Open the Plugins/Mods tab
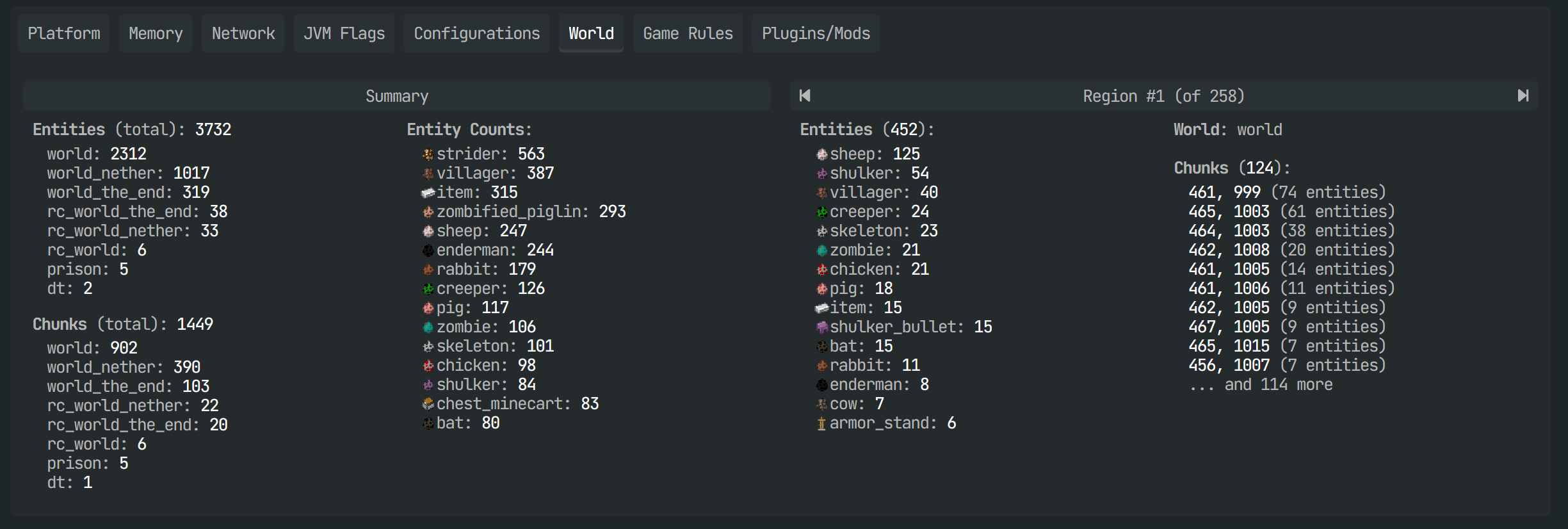1568x529 pixels. coord(816,33)
